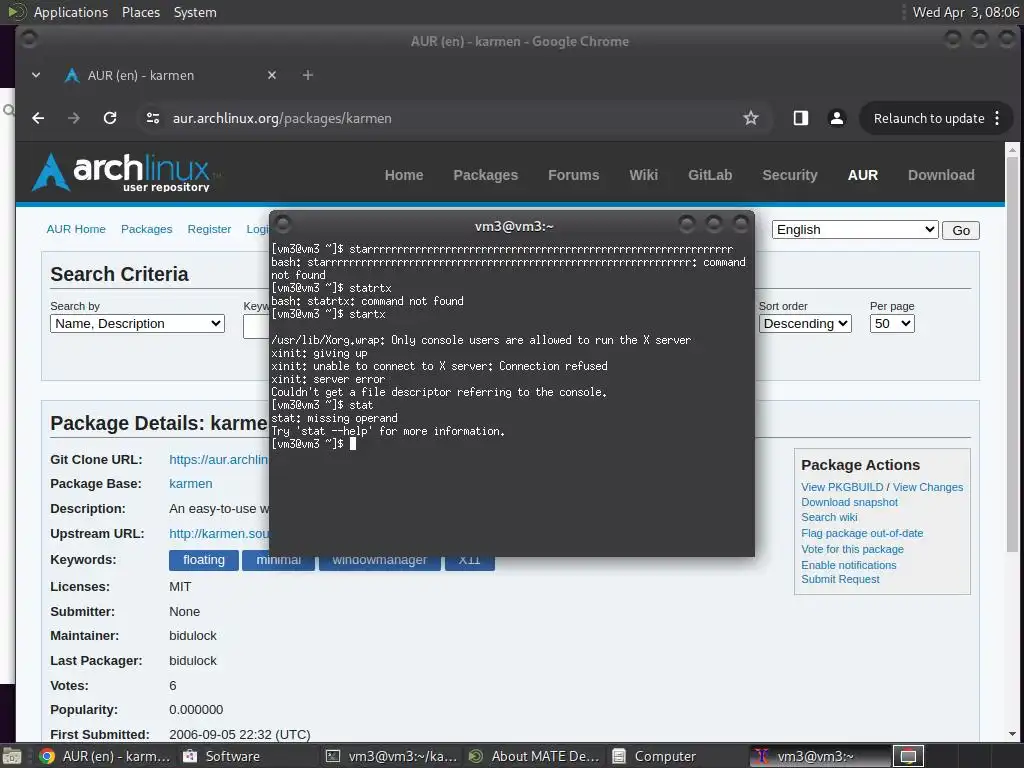Select AUR in navigation bar
The image size is (1024, 768).
863,175
